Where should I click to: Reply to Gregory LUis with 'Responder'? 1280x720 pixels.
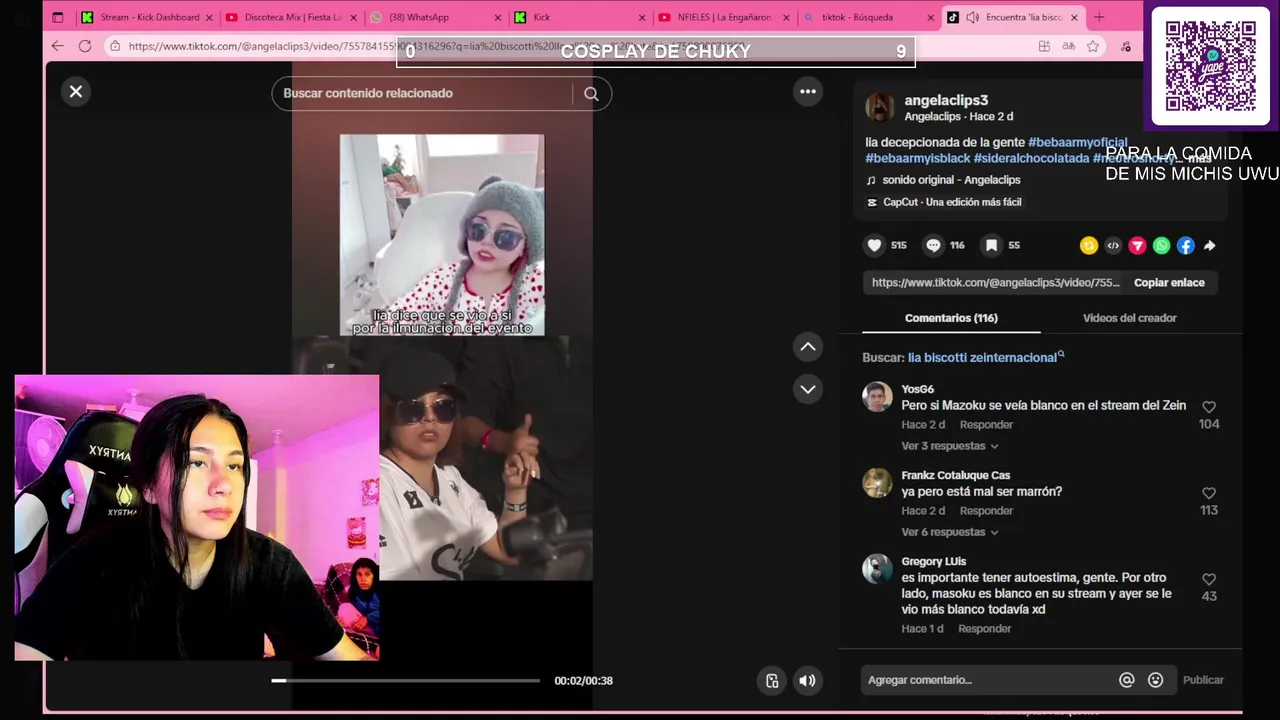tap(984, 629)
